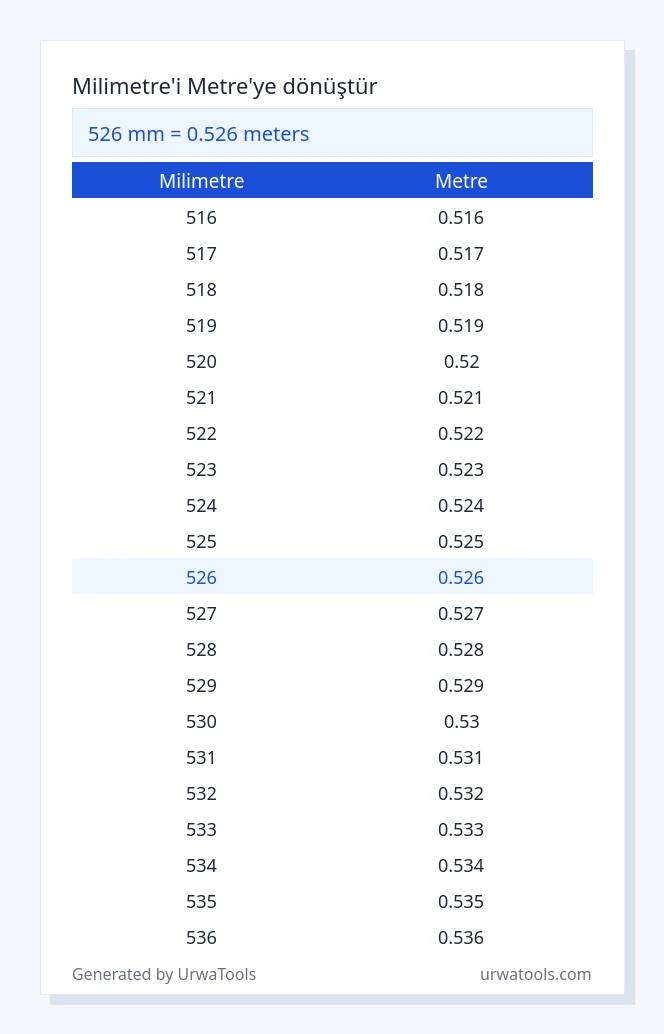This screenshot has height=1034, width=664.
Task: Click the 536 millimetre cell
Action: [201, 937]
